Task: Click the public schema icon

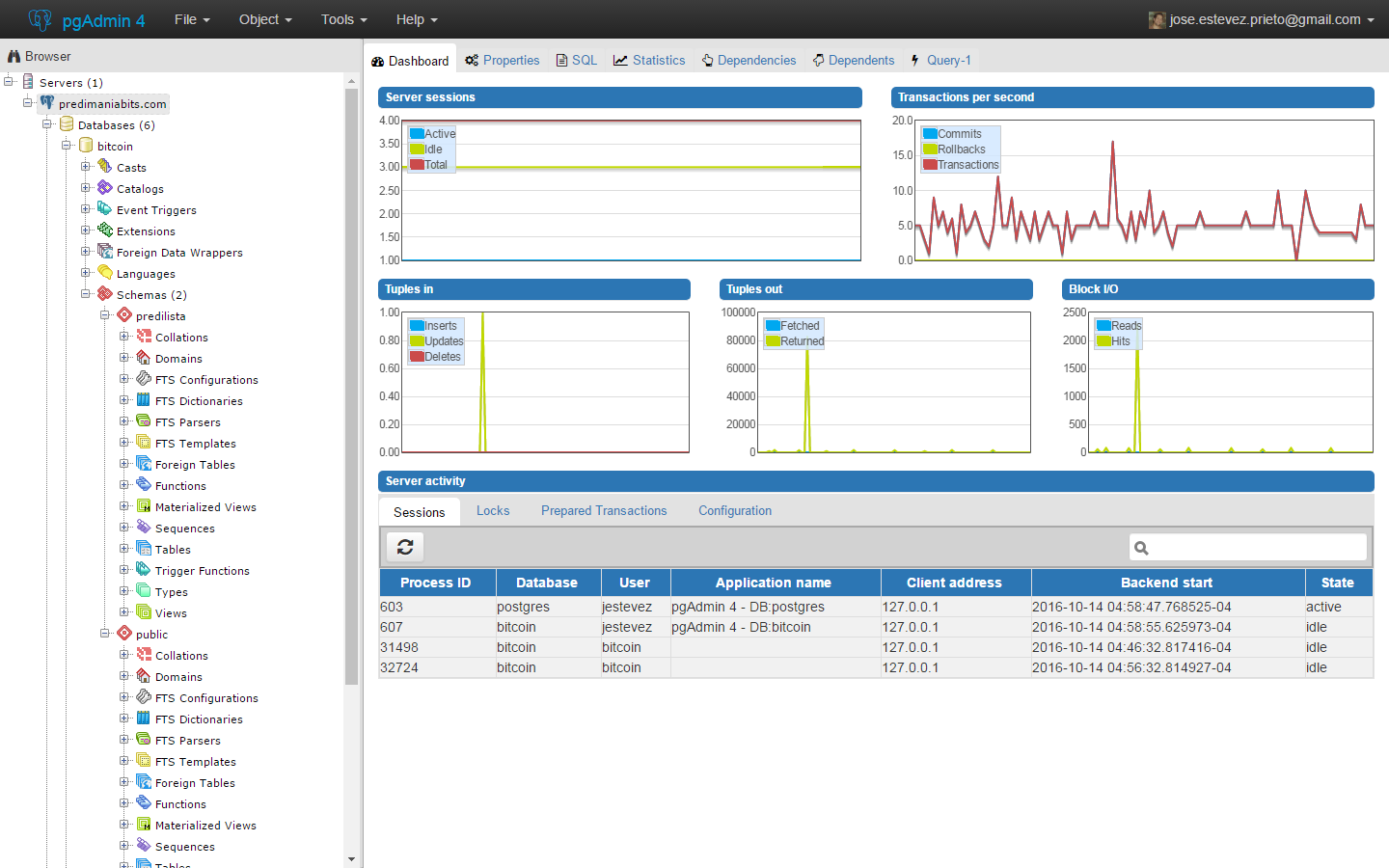Action: 124,634
